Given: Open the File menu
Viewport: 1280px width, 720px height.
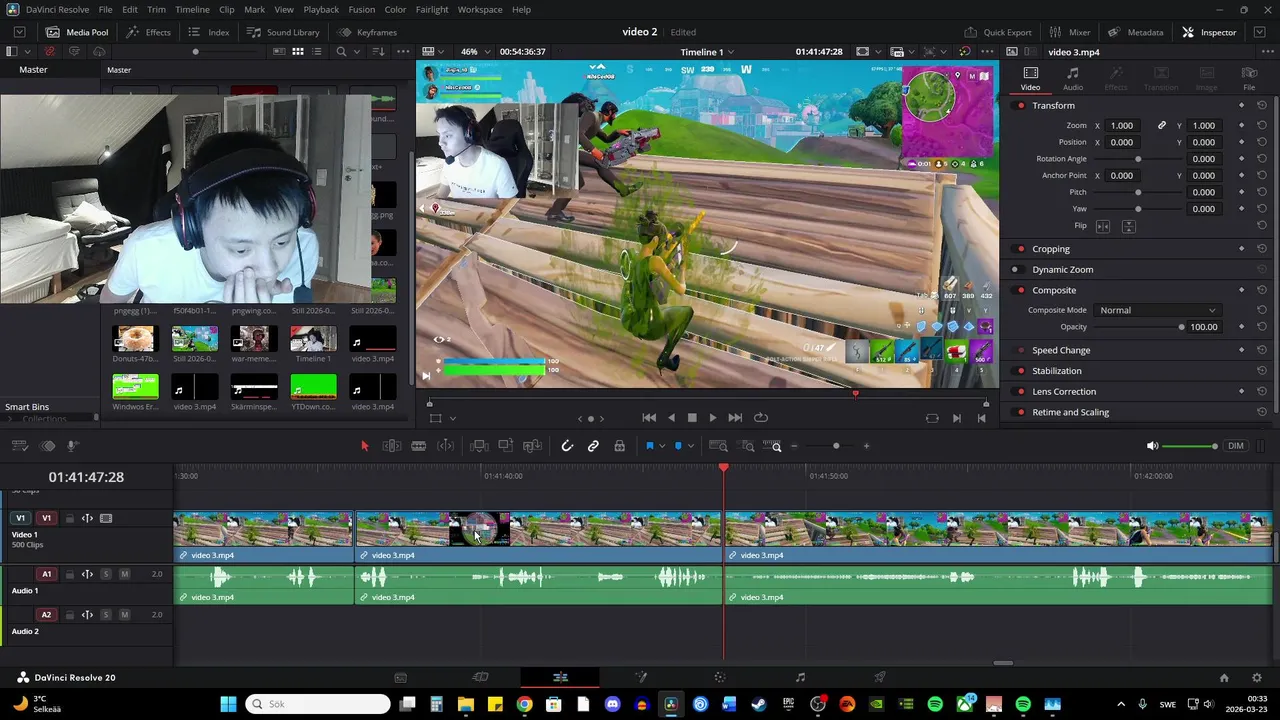Looking at the screenshot, I should pyautogui.click(x=105, y=9).
